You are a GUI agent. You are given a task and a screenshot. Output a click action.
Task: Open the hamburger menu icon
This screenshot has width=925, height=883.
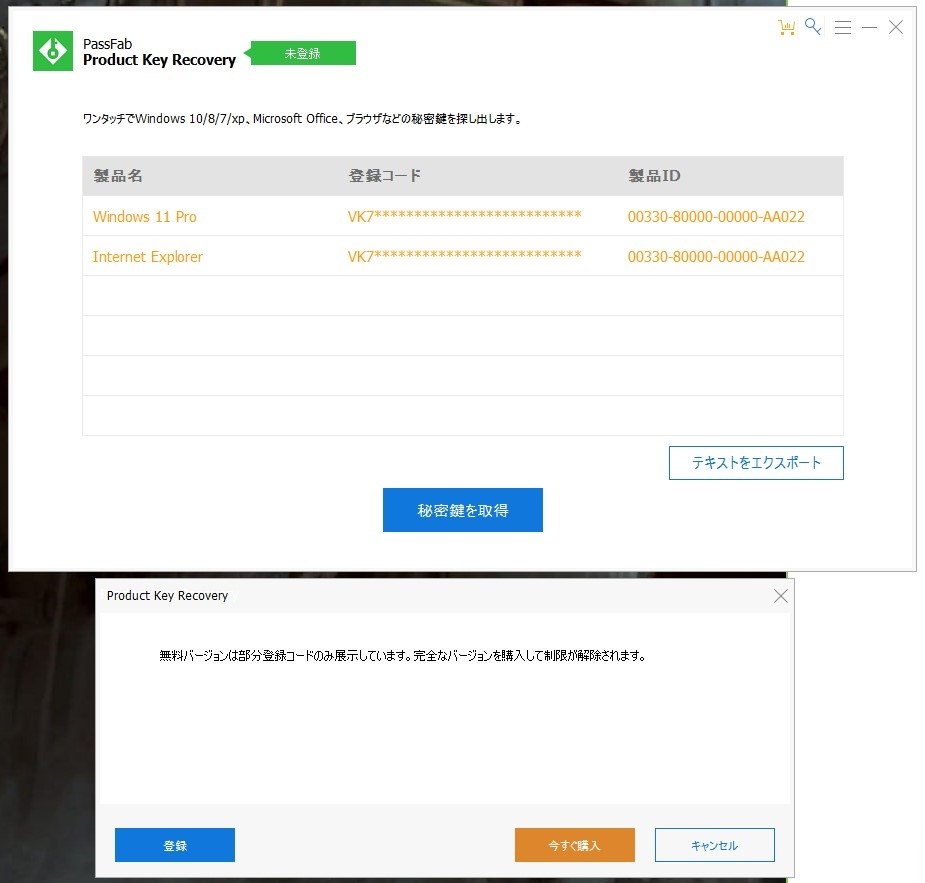(x=843, y=27)
